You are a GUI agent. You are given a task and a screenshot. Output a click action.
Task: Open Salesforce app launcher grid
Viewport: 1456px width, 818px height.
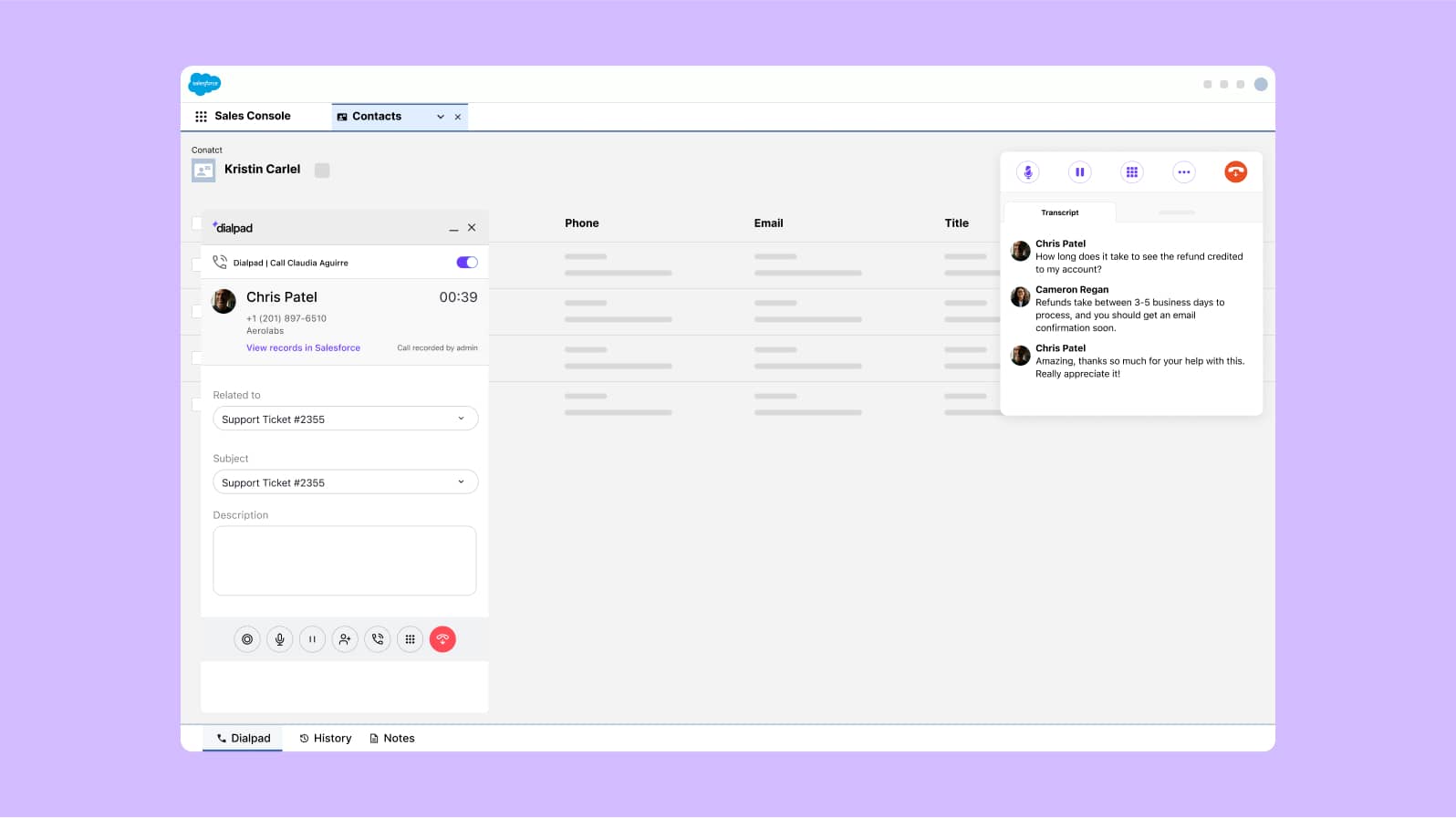[x=201, y=117]
